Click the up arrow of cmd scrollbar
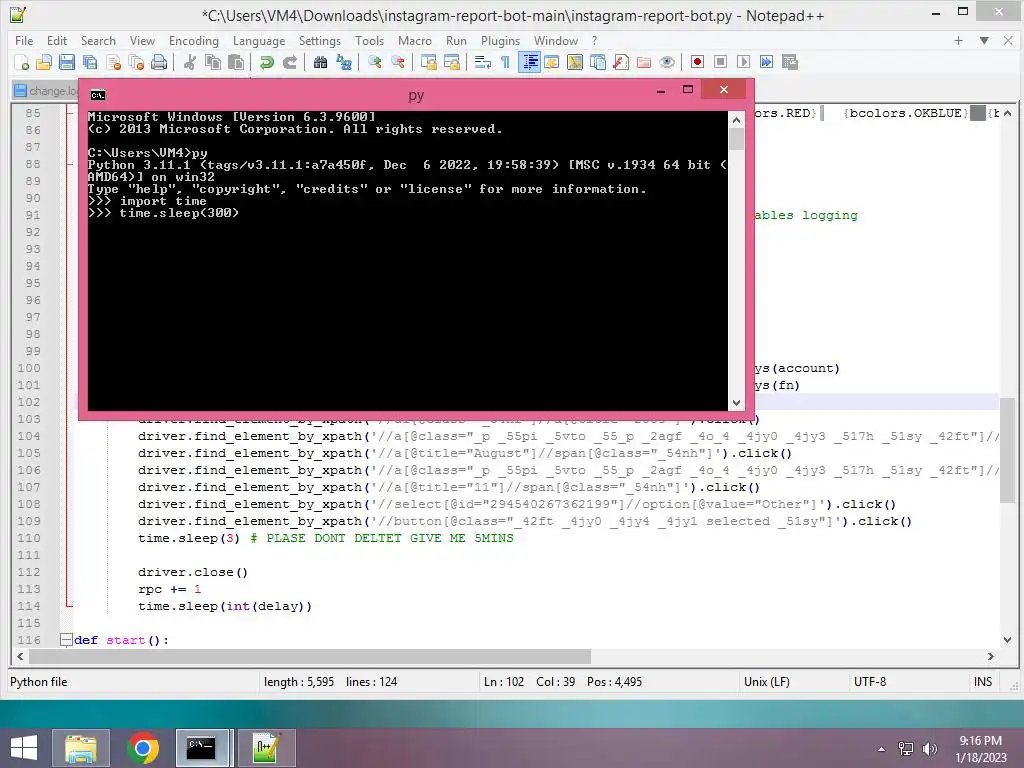The width and height of the screenshot is (1024, 768). [737, 120]
